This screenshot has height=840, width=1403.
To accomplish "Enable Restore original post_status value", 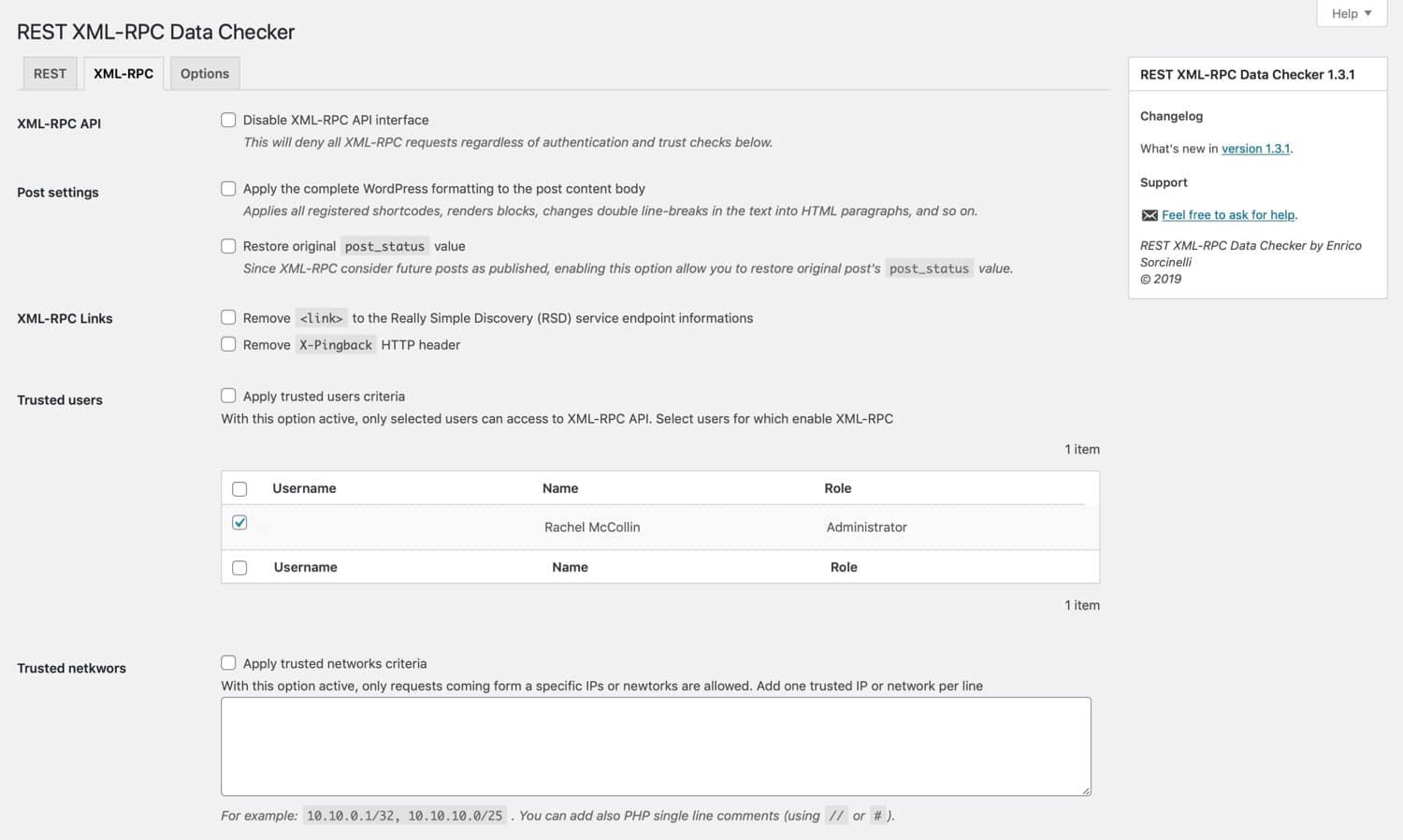I will (x=228, y=246).
